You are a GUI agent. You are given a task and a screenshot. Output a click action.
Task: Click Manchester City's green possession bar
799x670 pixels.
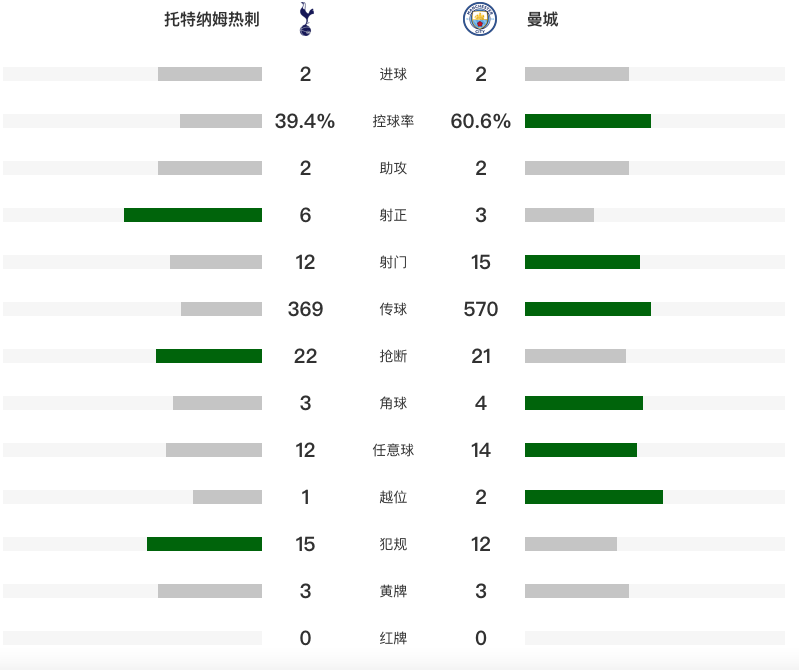tap(588, 121)
